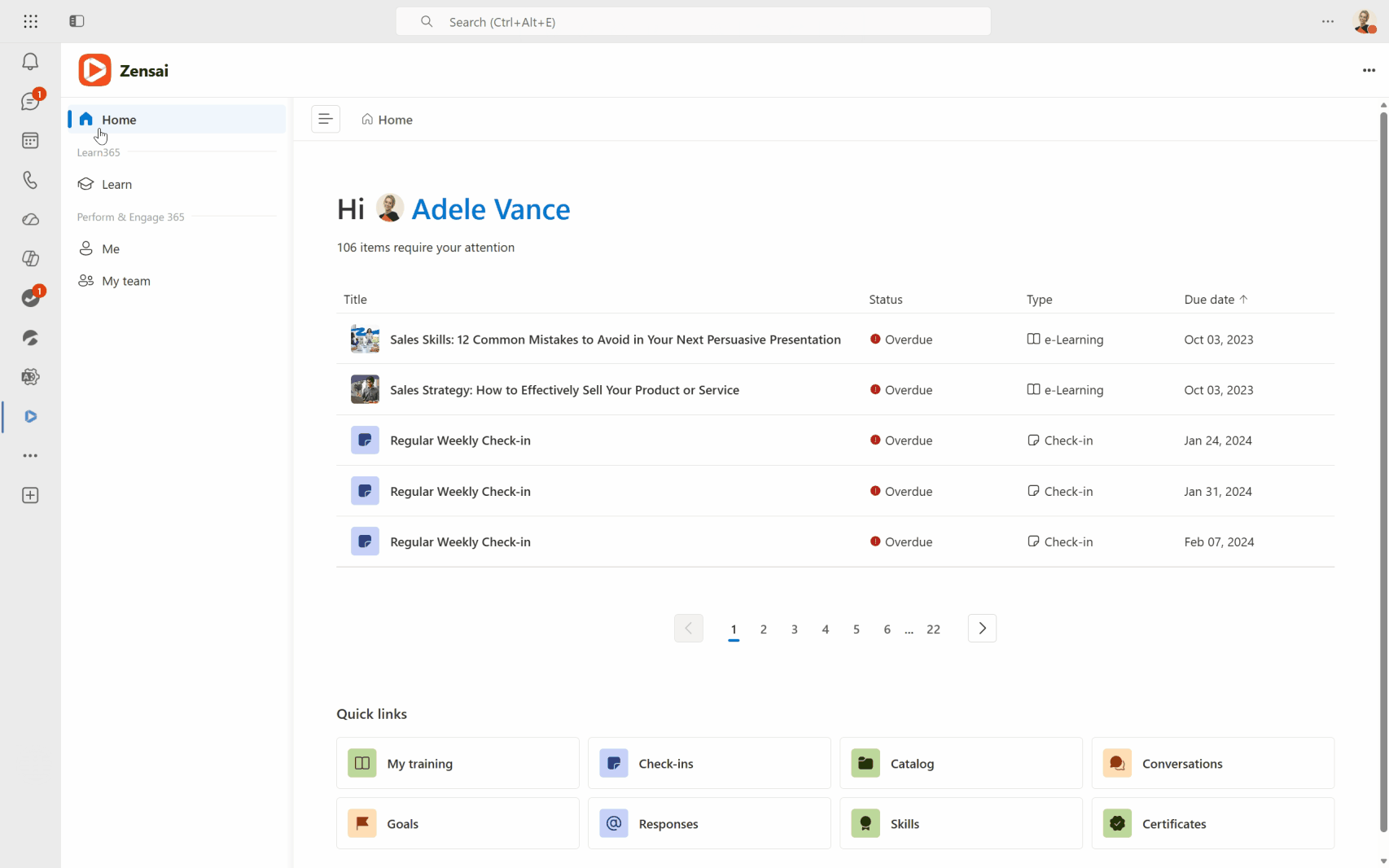Go to page 6
1389x868 pixels.
coord(887,629)
